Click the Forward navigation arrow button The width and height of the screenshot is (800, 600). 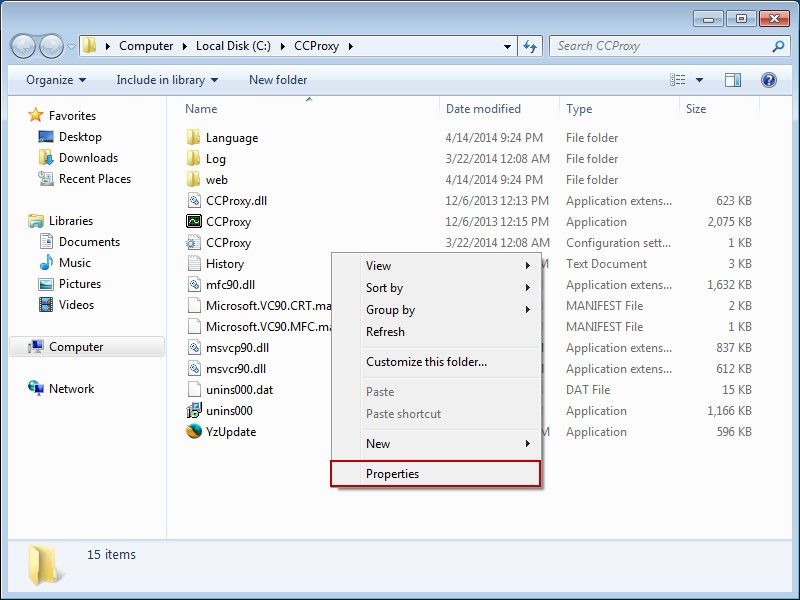click(x=51, y=46)
